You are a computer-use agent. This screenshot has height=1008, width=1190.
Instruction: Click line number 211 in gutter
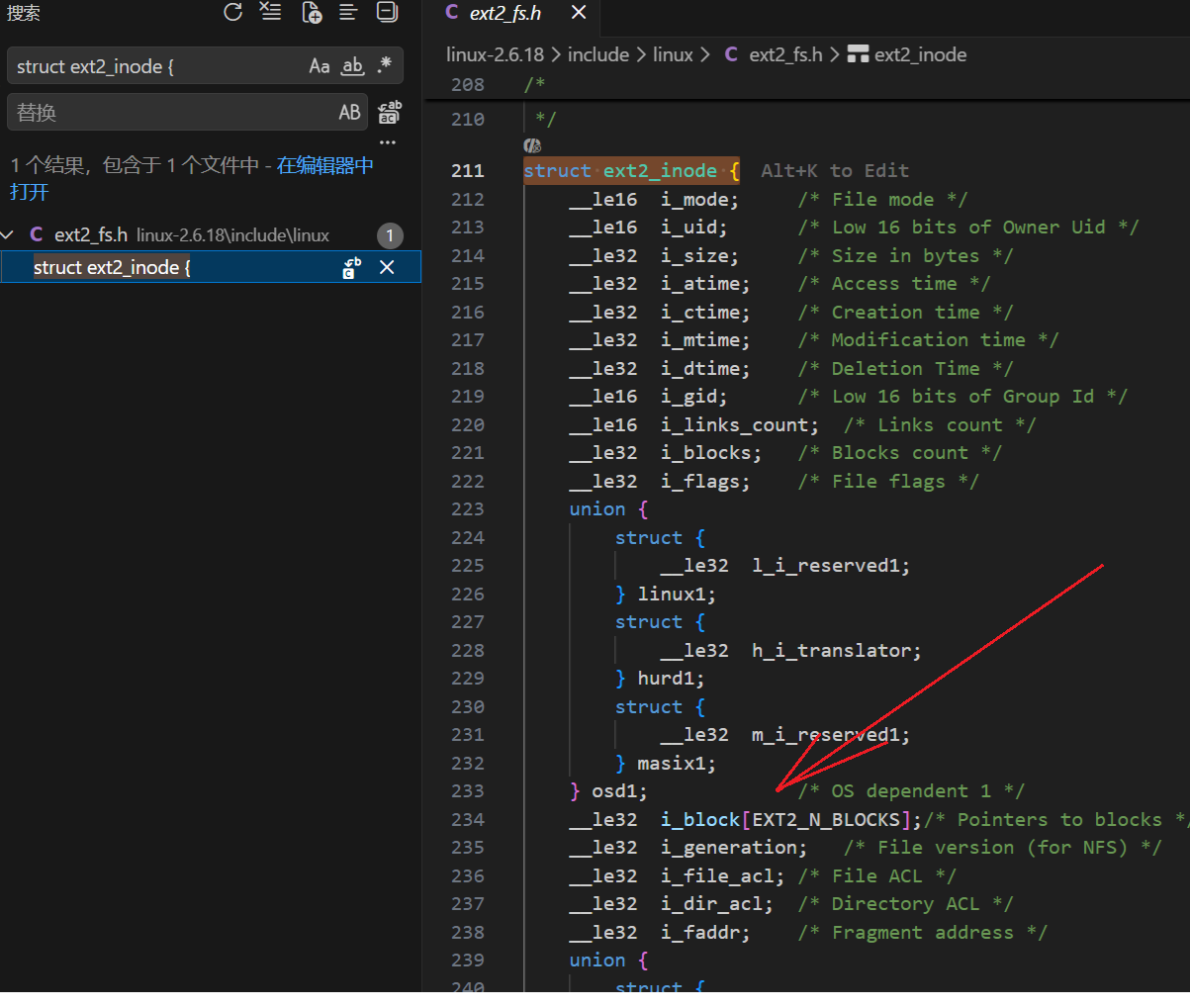[468, 171]
